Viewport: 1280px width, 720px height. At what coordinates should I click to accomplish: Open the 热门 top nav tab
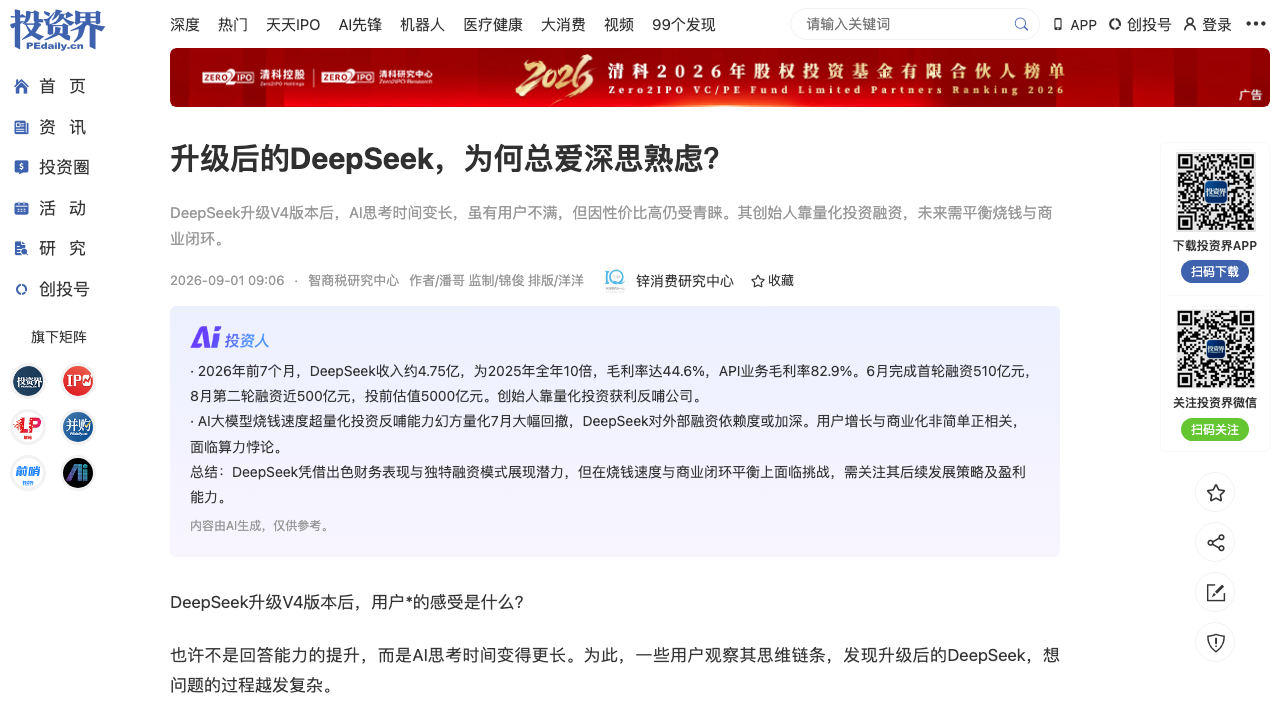tap(233, 25)
